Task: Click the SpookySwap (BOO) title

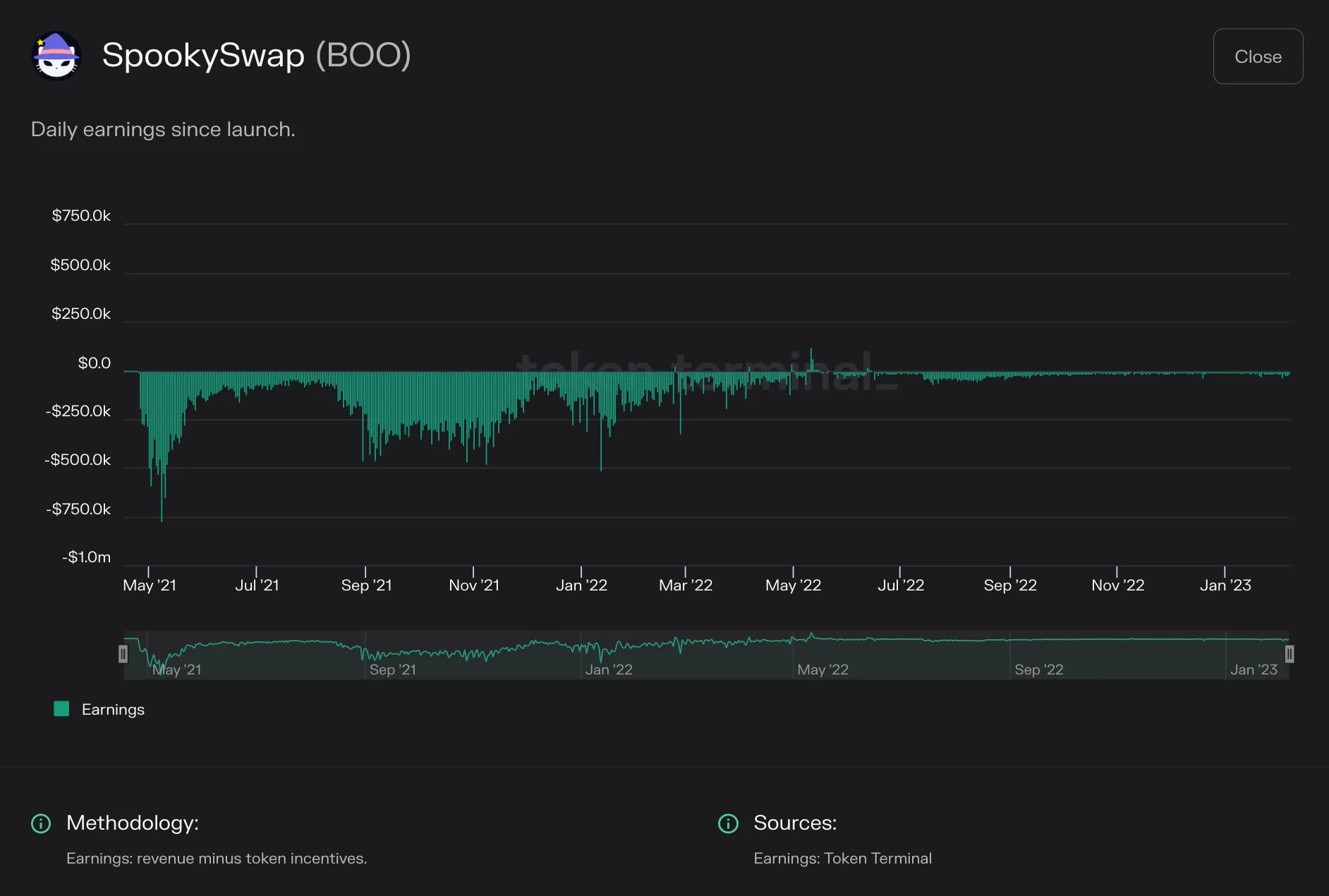Action: coord(257,55)
